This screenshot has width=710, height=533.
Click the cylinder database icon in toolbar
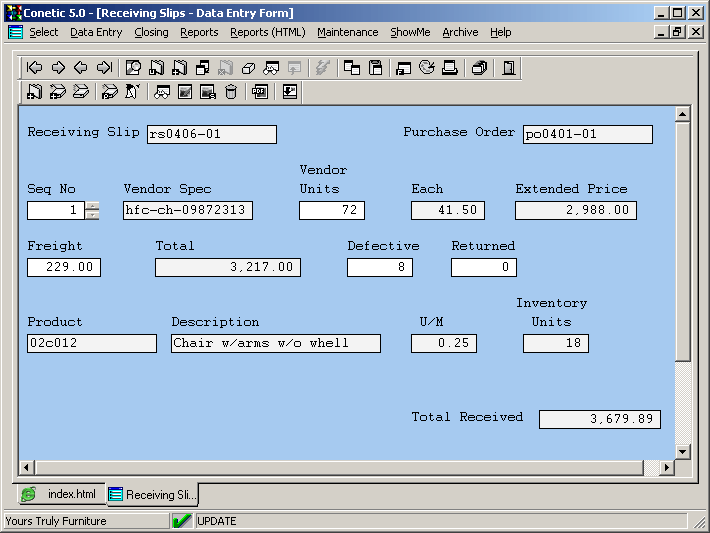[231, 92]
